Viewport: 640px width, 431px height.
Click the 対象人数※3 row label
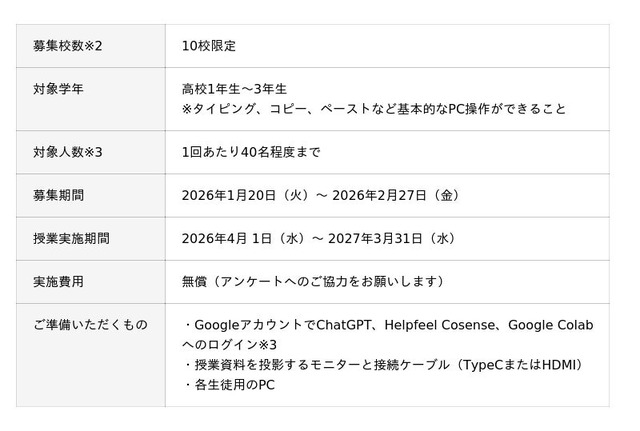pos(68,152)
